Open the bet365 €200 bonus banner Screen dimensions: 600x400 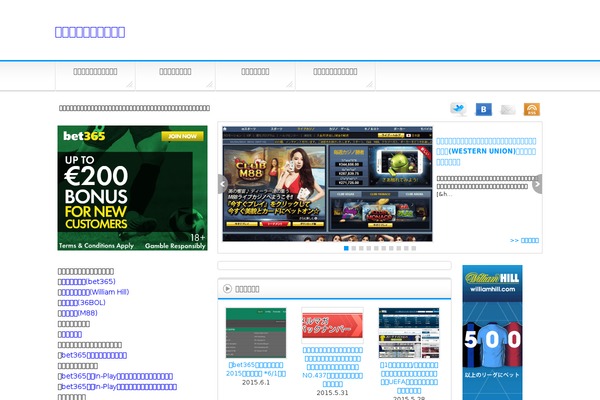(132, 188)
